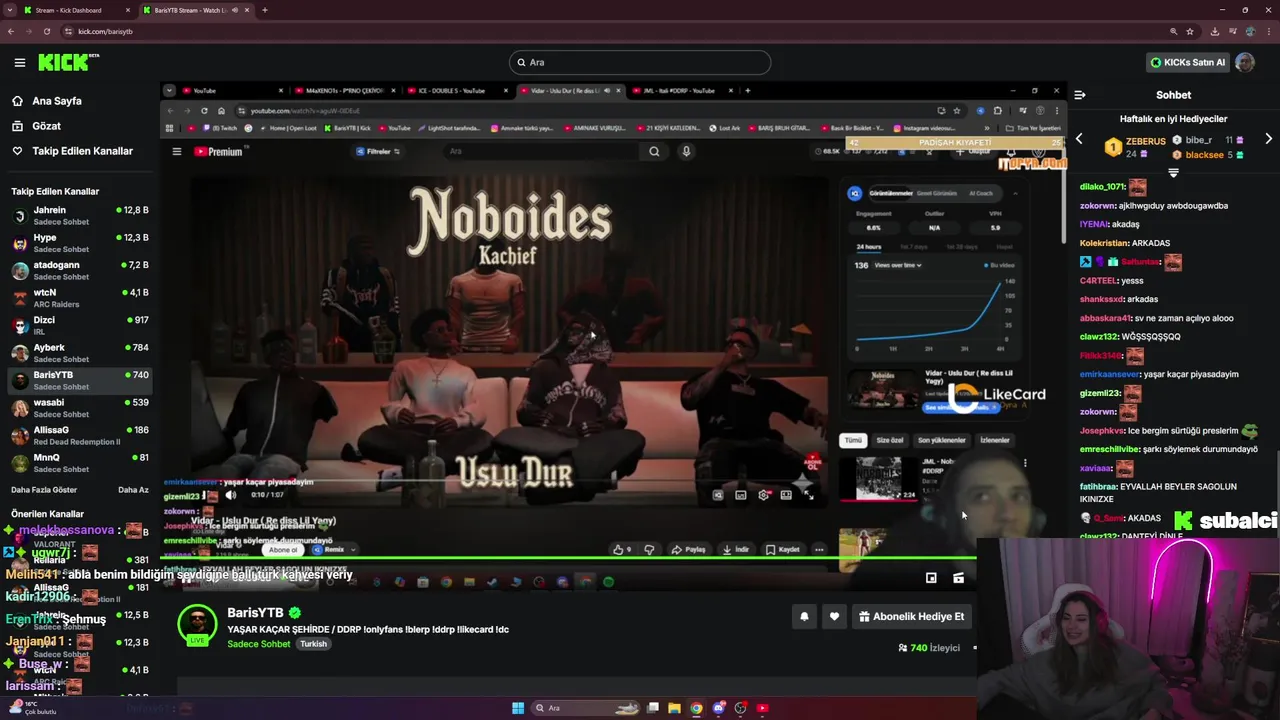Viewport: 1280px width, 720px height.
Task: Click Abone ol button under video
Action: click(x=283, y=549)
